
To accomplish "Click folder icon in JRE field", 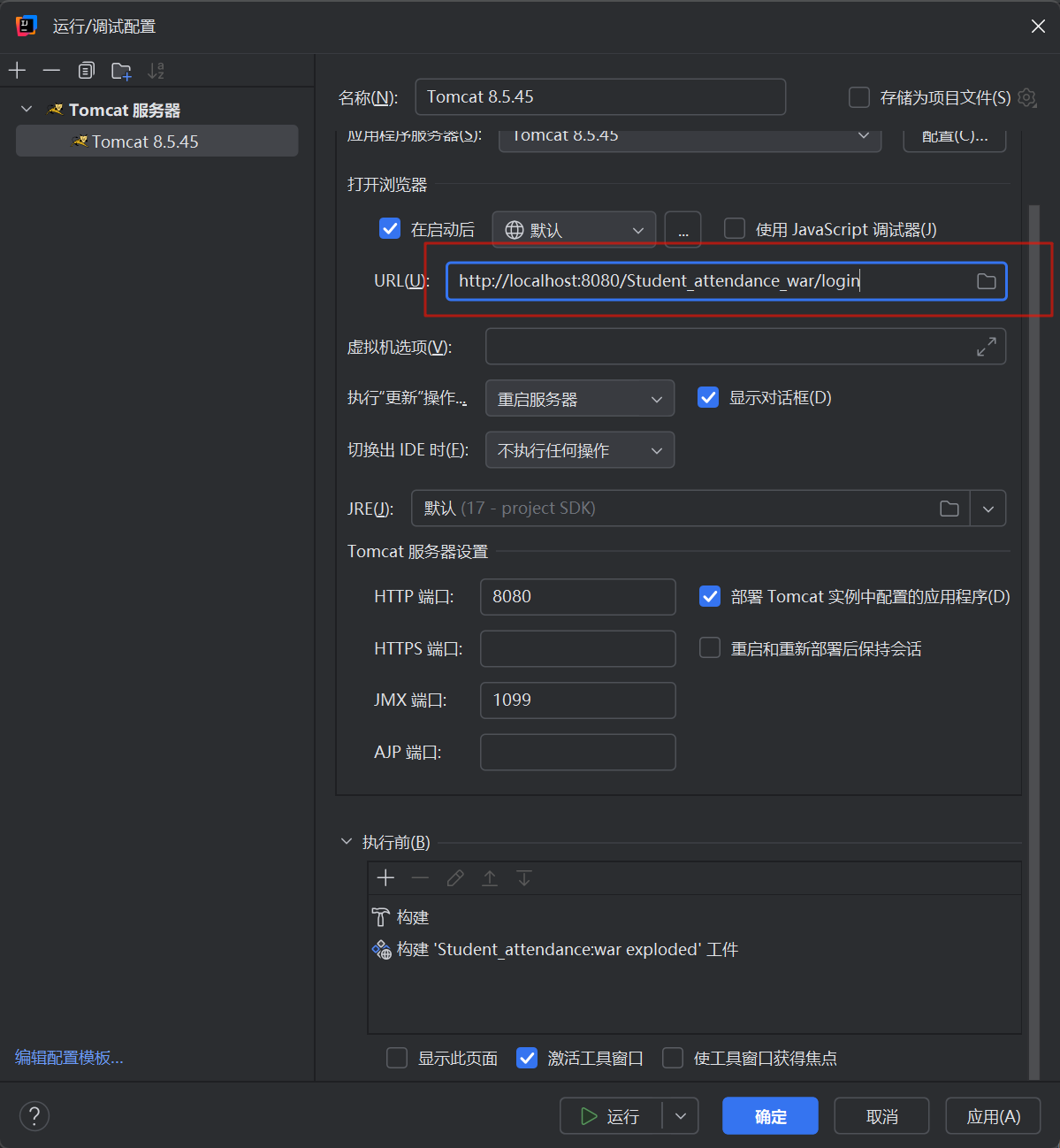I will coord(949,509).
